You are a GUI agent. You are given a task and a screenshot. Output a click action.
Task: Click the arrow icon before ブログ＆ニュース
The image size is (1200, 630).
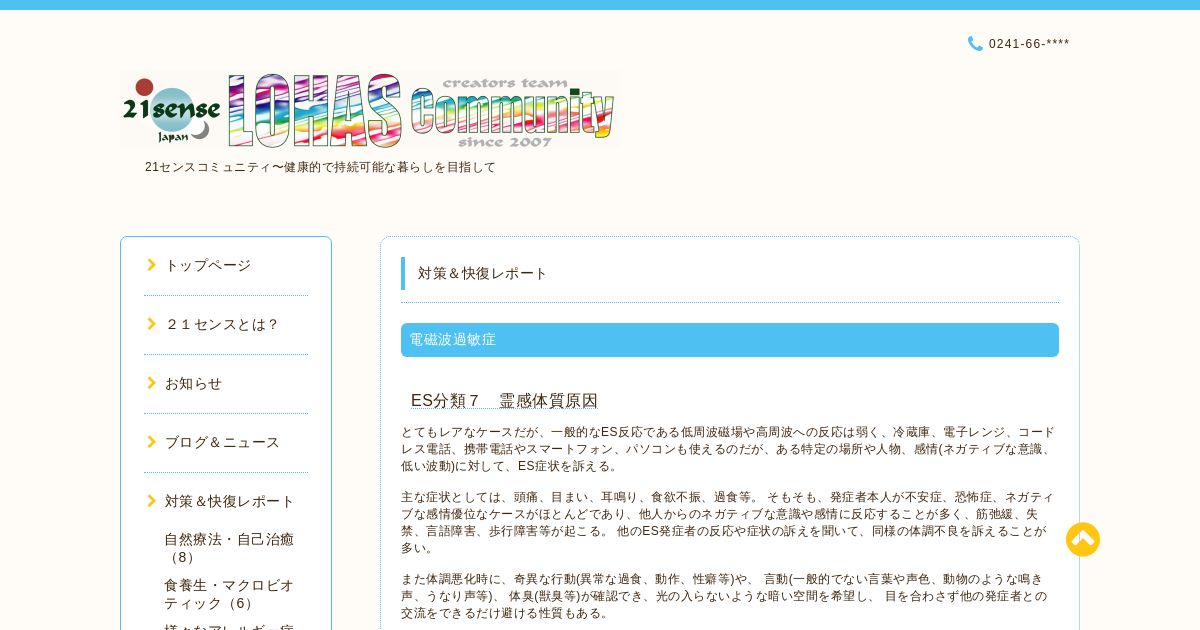coord(152,442)
